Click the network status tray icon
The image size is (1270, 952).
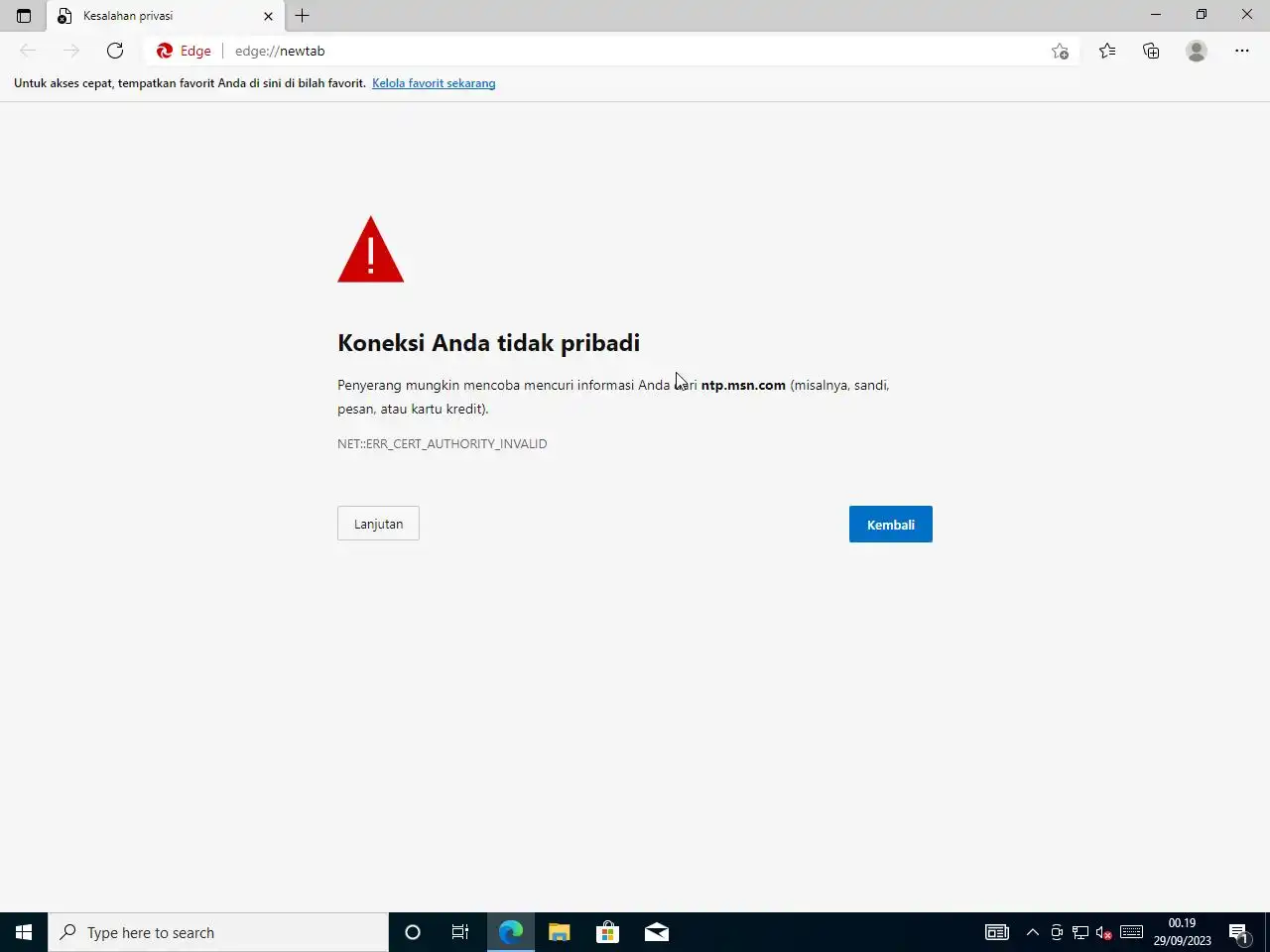(x=1080, y=932)
